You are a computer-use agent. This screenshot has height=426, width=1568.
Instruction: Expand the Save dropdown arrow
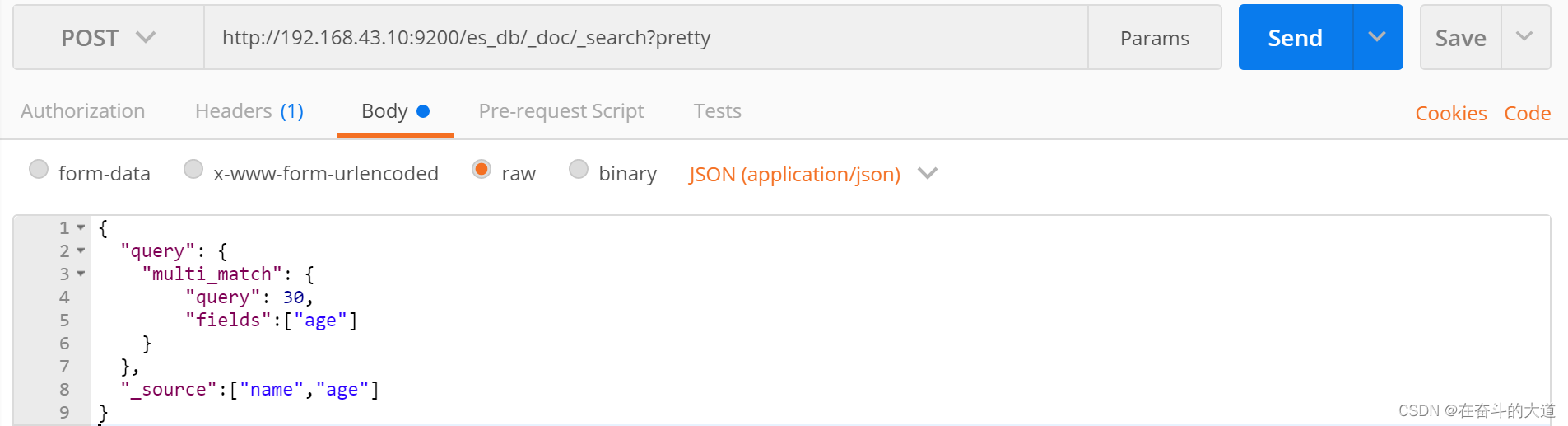click(1524, 38)
